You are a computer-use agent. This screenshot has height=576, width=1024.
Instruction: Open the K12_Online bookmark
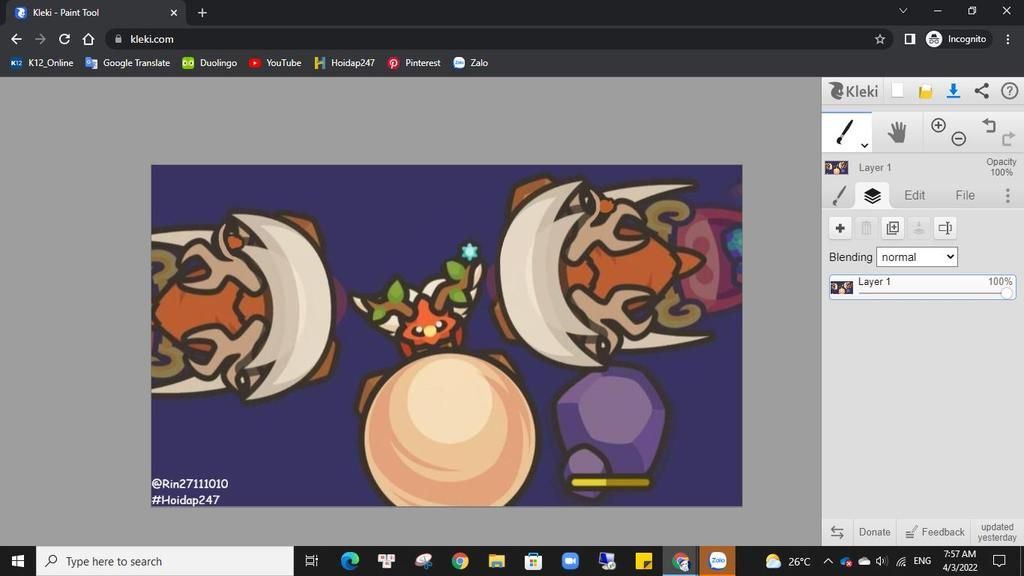point(42,63)
